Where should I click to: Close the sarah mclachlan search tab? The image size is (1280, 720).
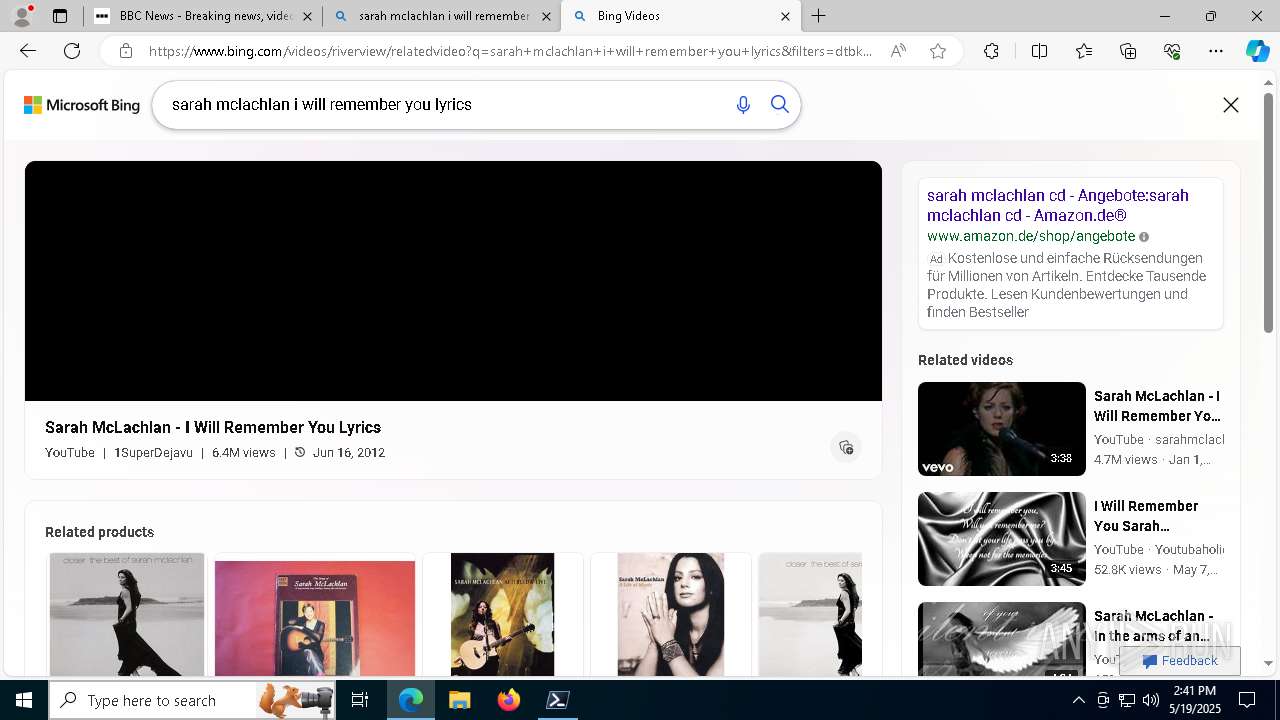pos(546,16)
